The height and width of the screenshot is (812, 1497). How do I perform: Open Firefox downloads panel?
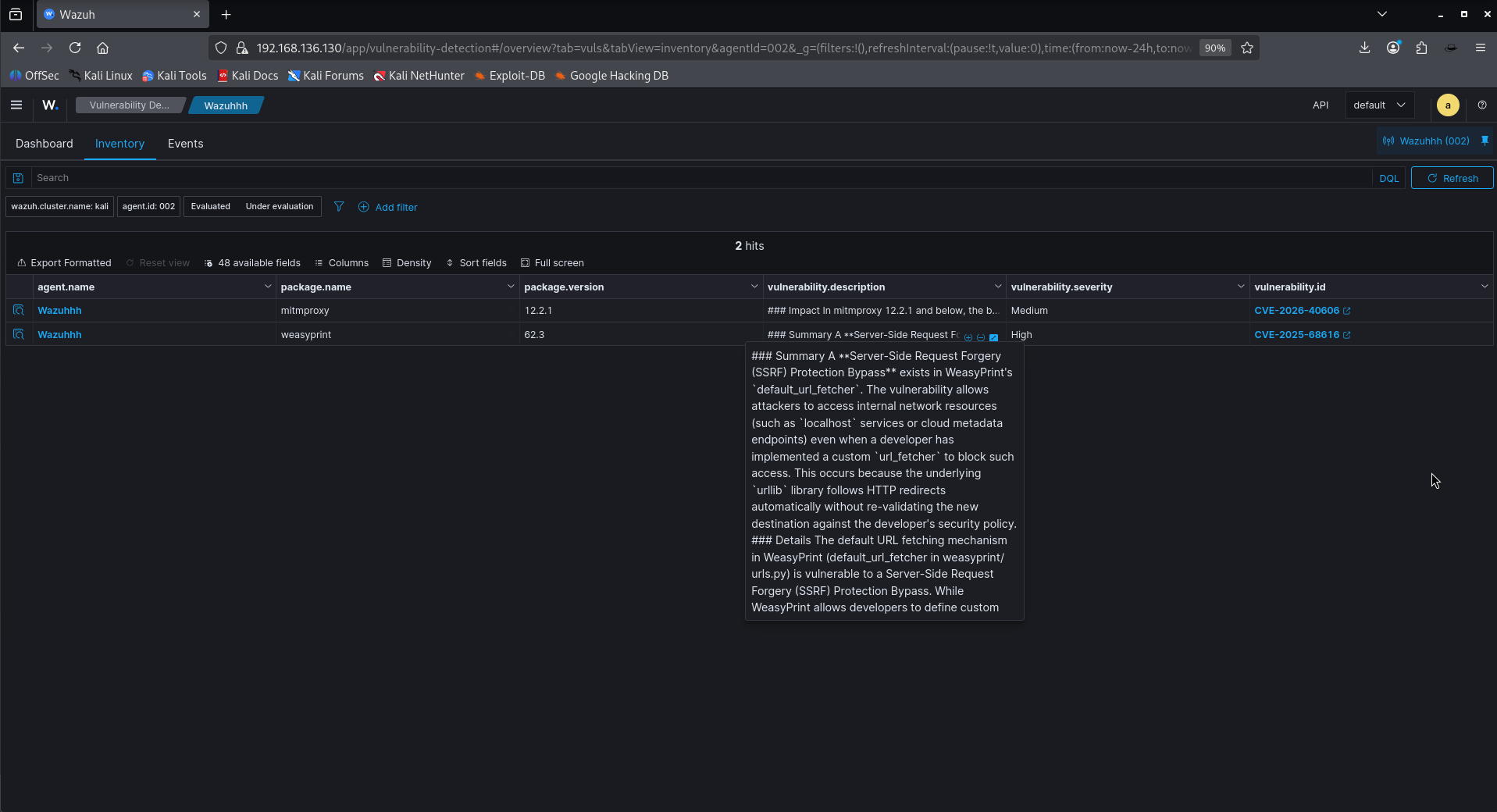(1364, 48)
